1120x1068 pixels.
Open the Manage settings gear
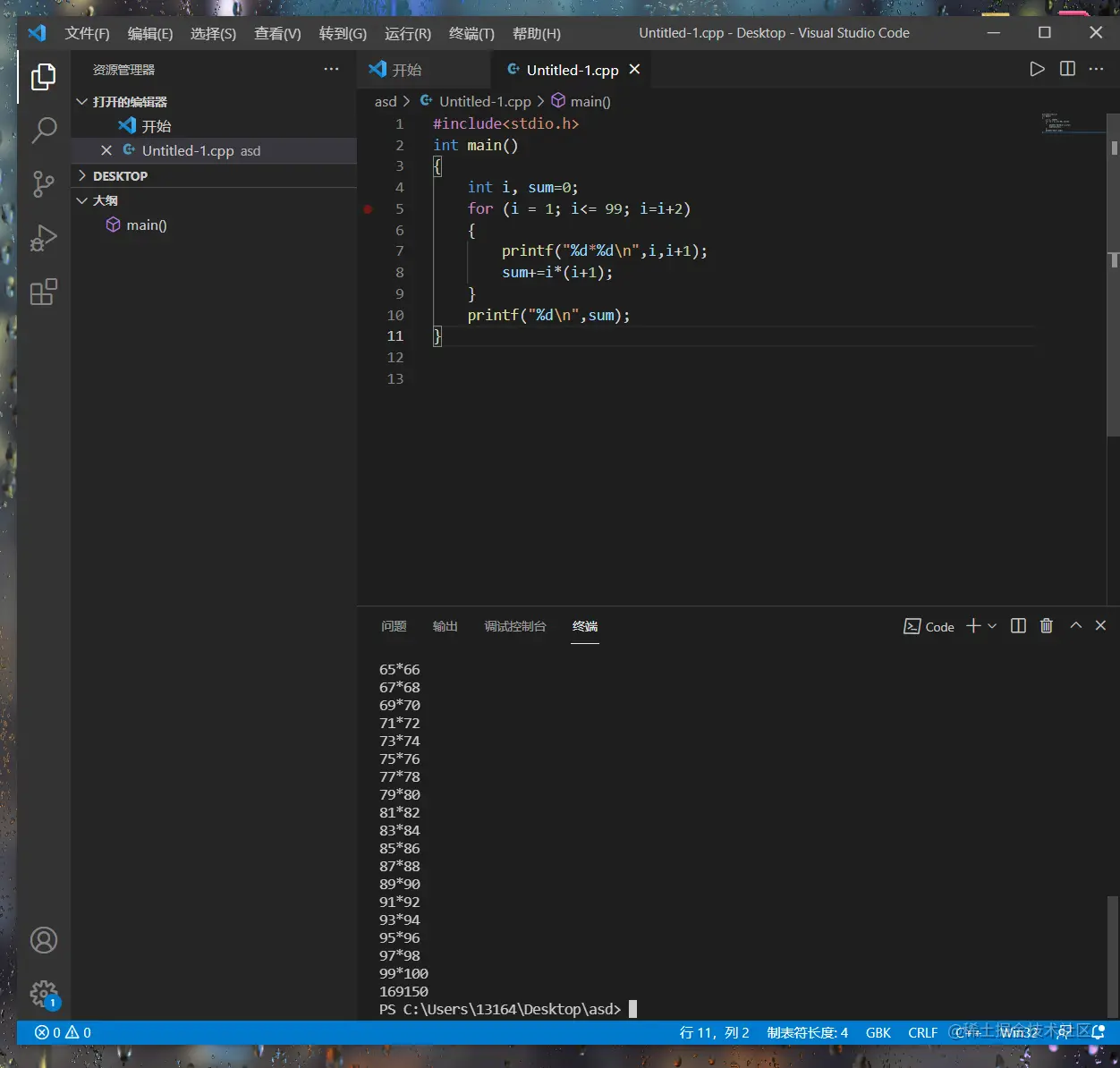[x=43, y=993]
